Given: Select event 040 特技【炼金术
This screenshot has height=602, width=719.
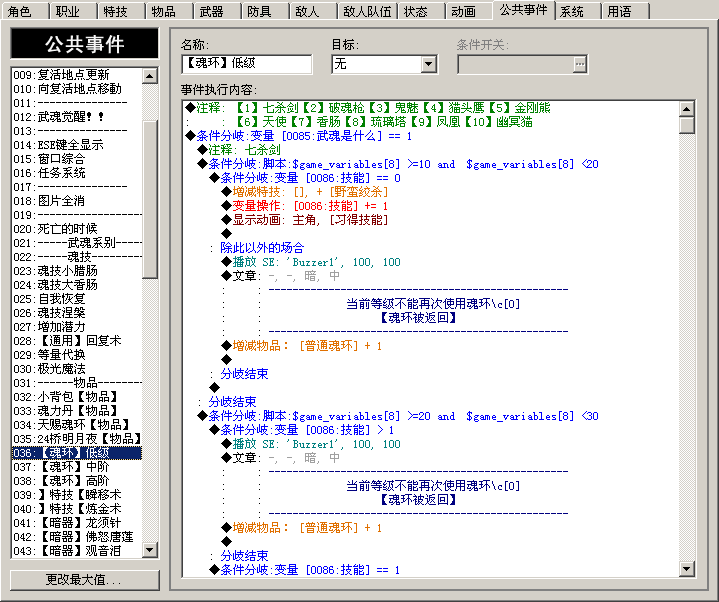Looking at the screenshot, I should (x=77, y=509).
